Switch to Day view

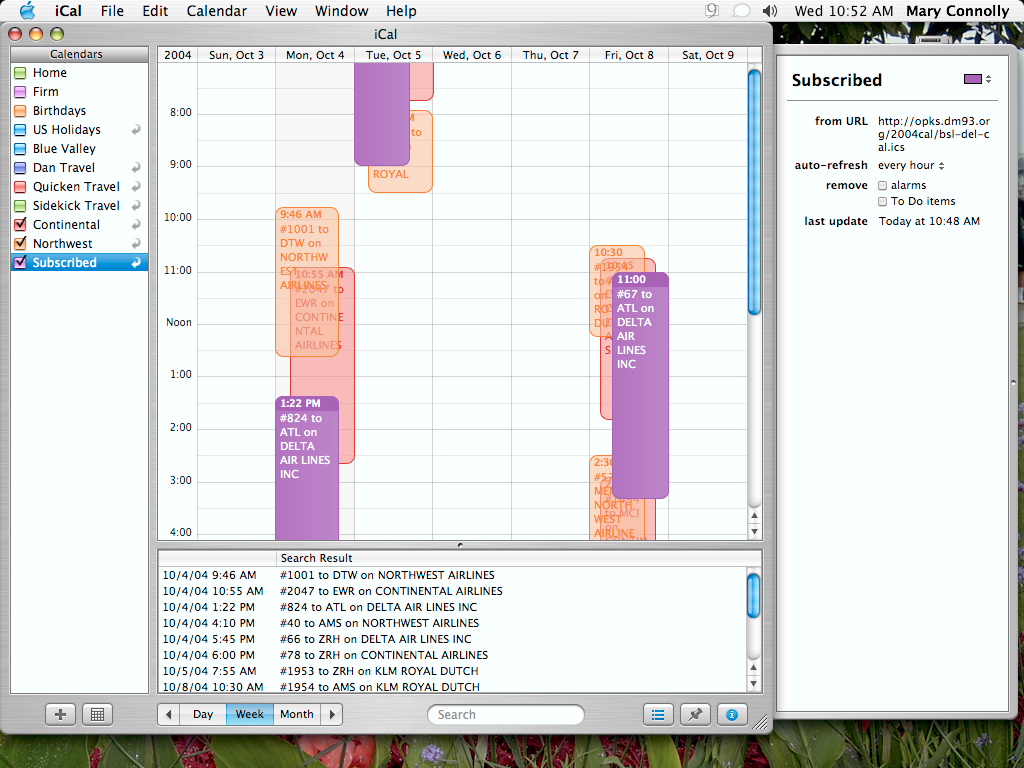coord(203,714)
